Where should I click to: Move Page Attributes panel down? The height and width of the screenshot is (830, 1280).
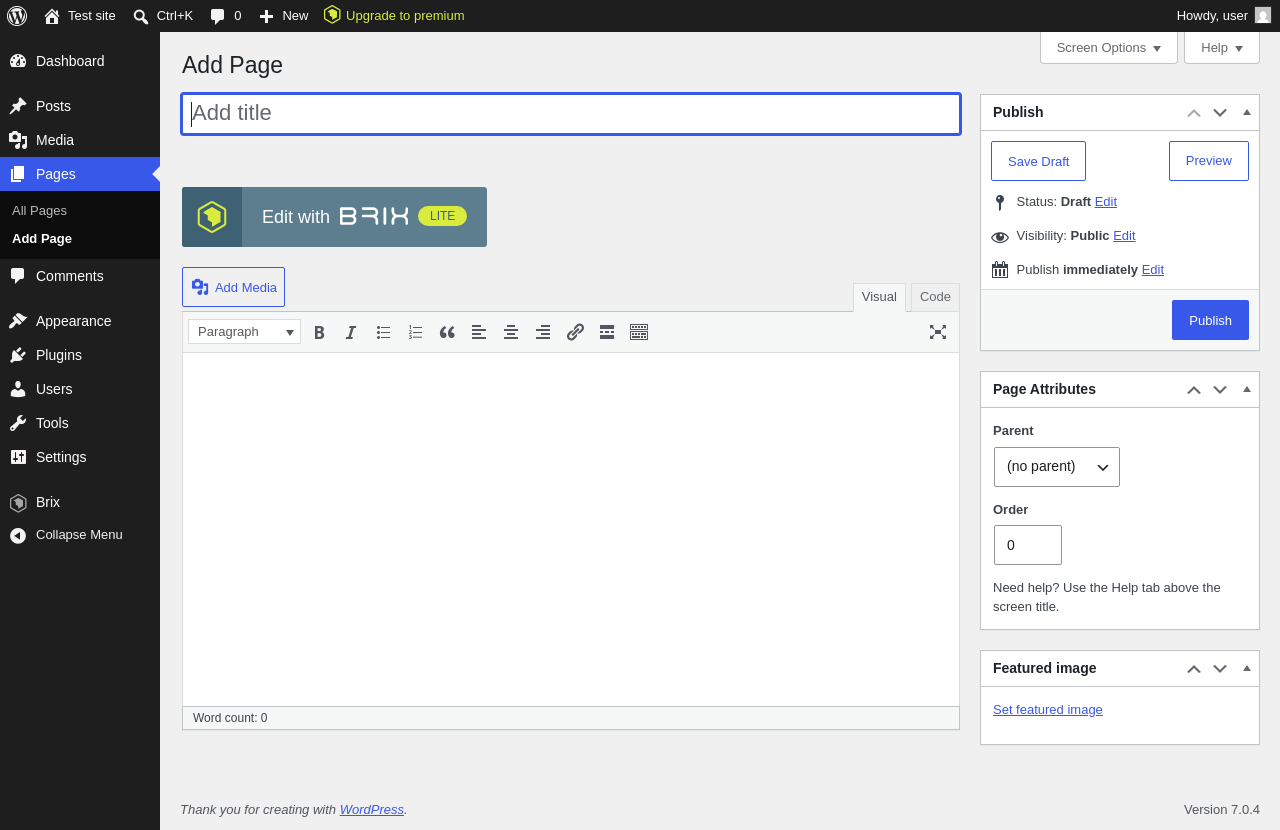pos(1220,389)
